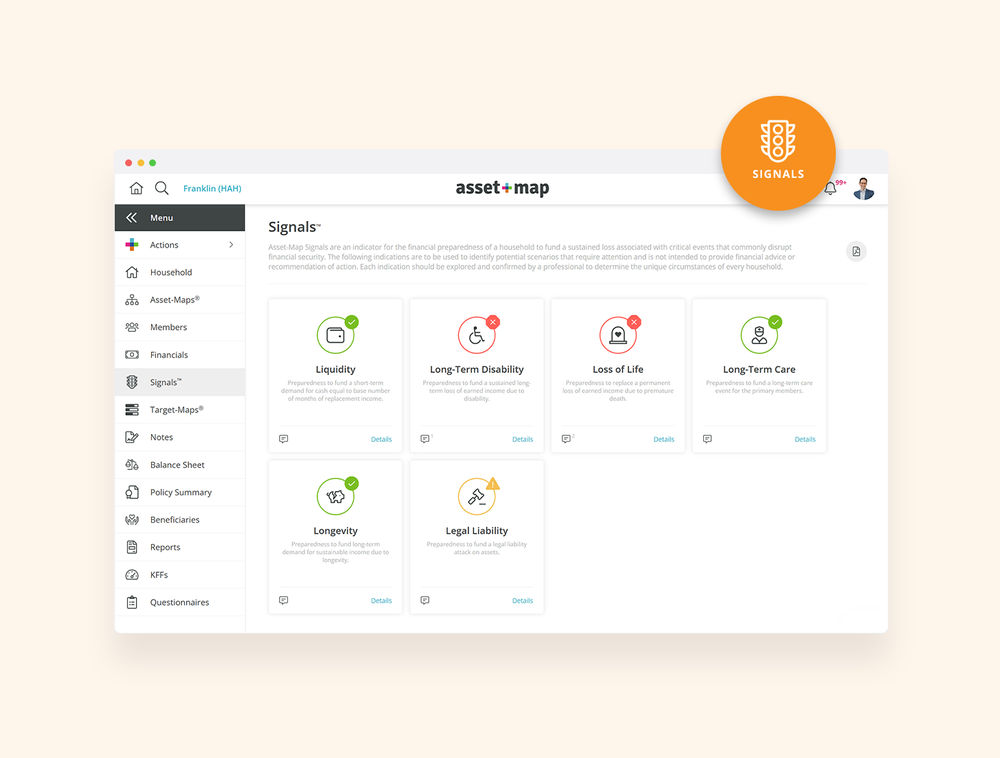1000x758 pixels.
Task: Open the search magnifying glass icon
Action: click(x=162, y=187)
